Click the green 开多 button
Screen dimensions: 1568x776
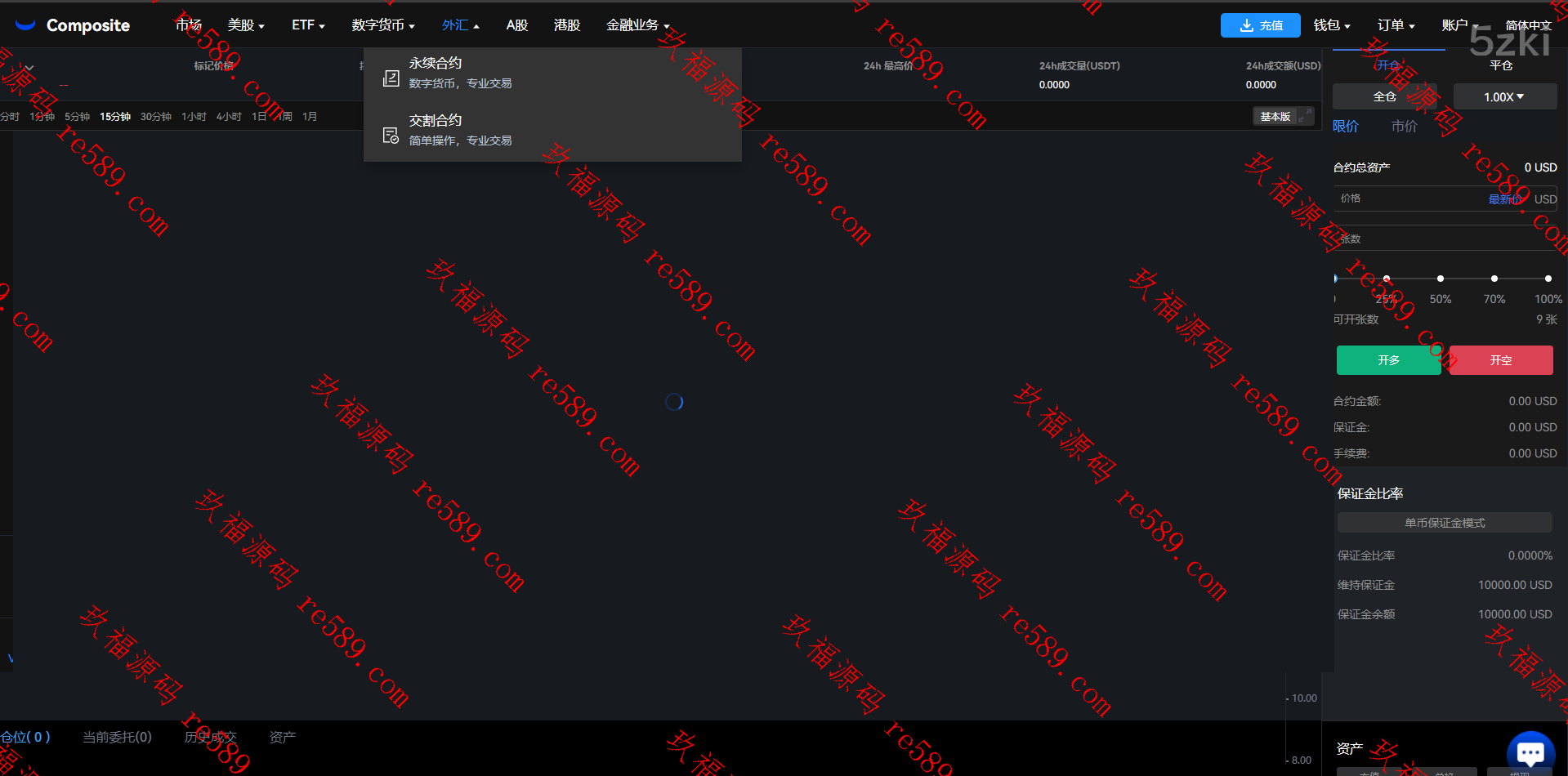(1388, 360)
